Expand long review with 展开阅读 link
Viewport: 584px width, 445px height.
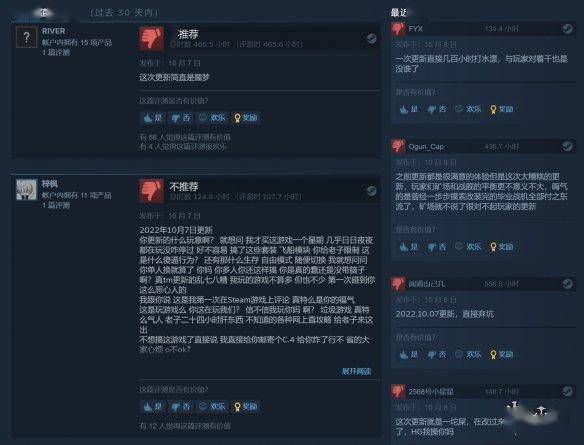[x=356, y=371]
